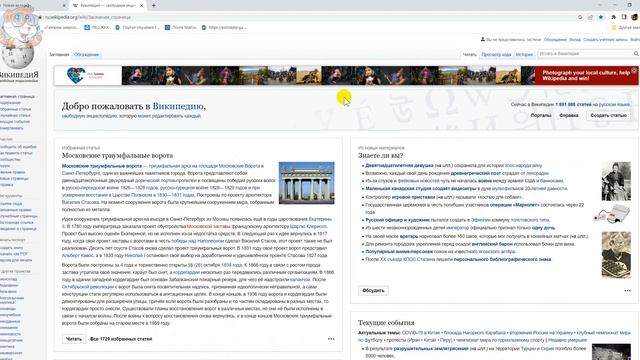The height and width of the screenshot is (360, 640).
Task: Open Случайная статья sidebar link
Action: [15, 116]
